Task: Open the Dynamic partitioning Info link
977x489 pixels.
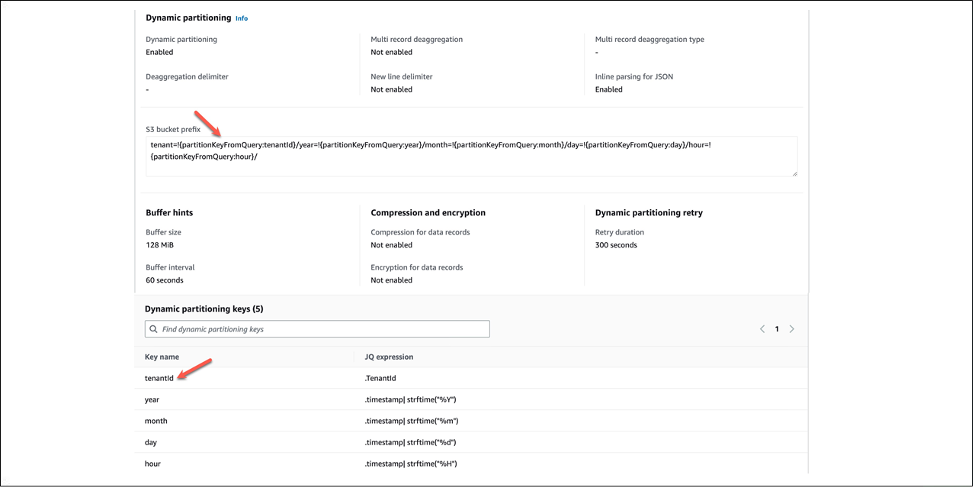Action: [x=241, y=19]
